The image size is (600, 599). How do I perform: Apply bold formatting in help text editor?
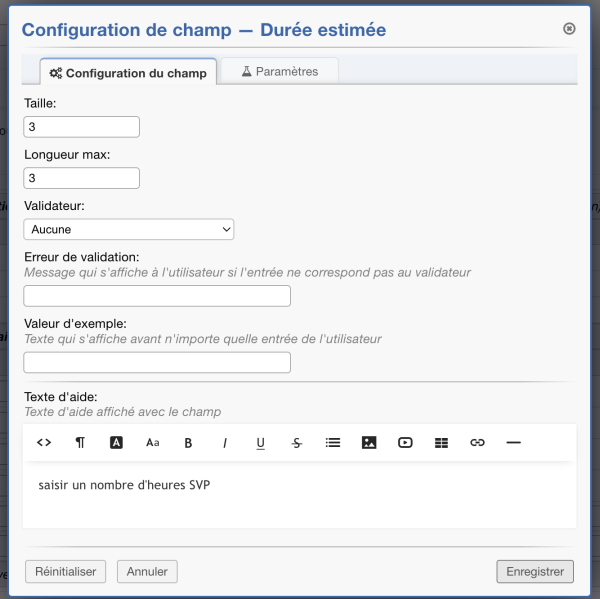[x=188, y=443]
